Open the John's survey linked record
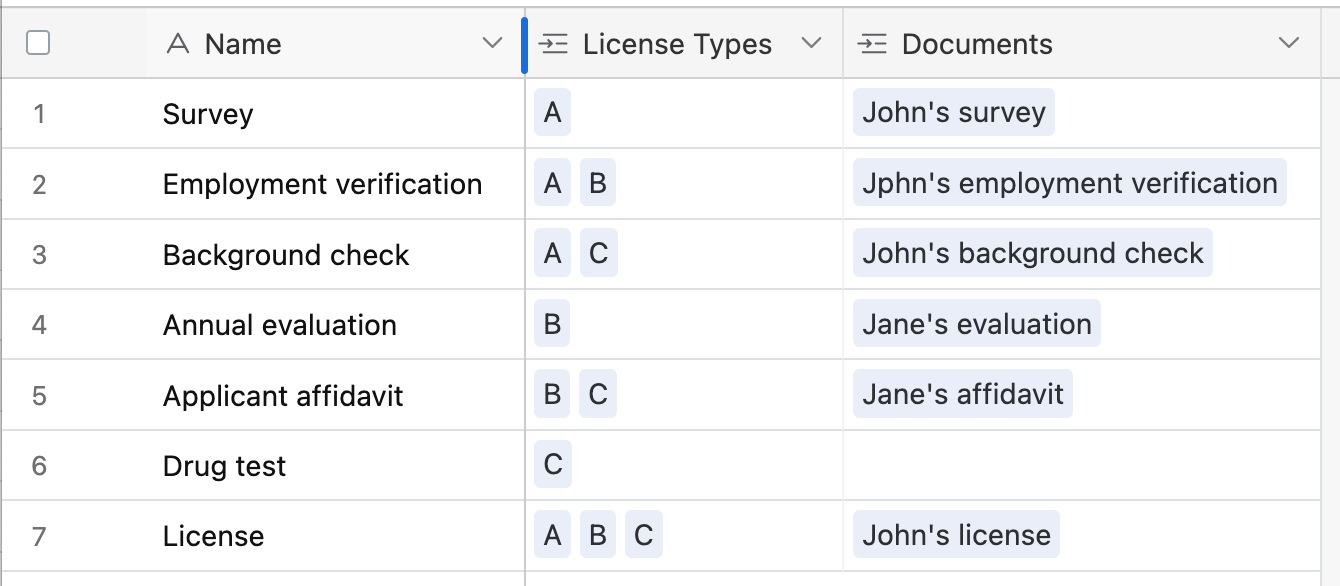The height and width of the screenshot is (586, 1340). (954, 113)
